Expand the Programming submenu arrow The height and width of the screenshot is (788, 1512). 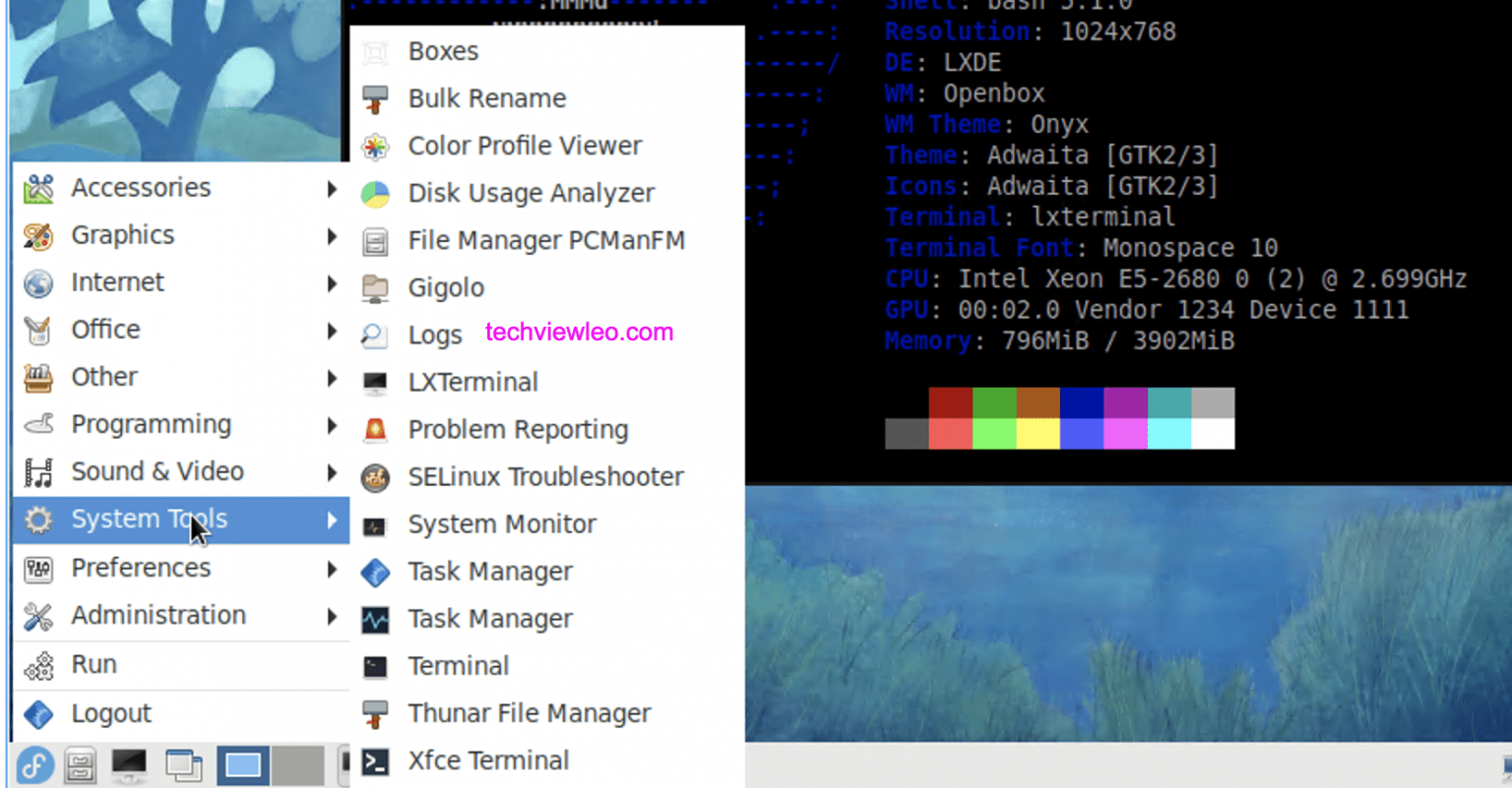coord(332,424)
